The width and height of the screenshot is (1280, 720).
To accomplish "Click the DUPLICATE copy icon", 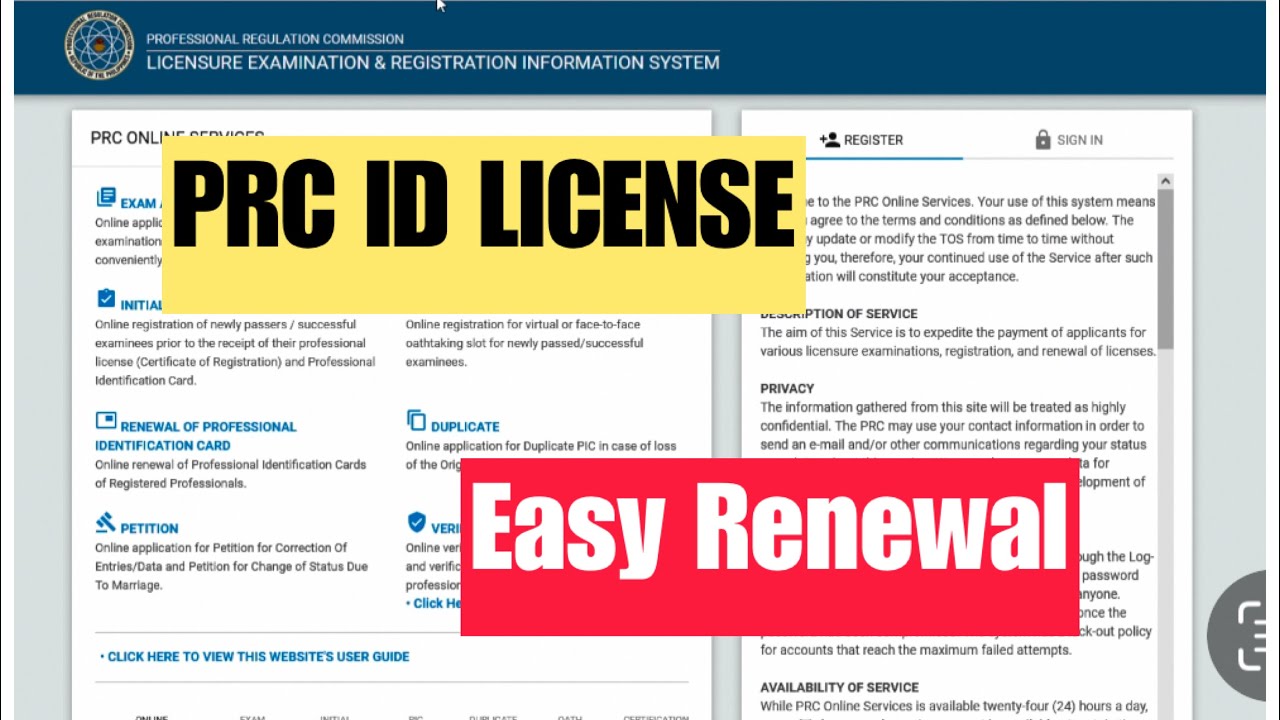I will pos(416,420).
